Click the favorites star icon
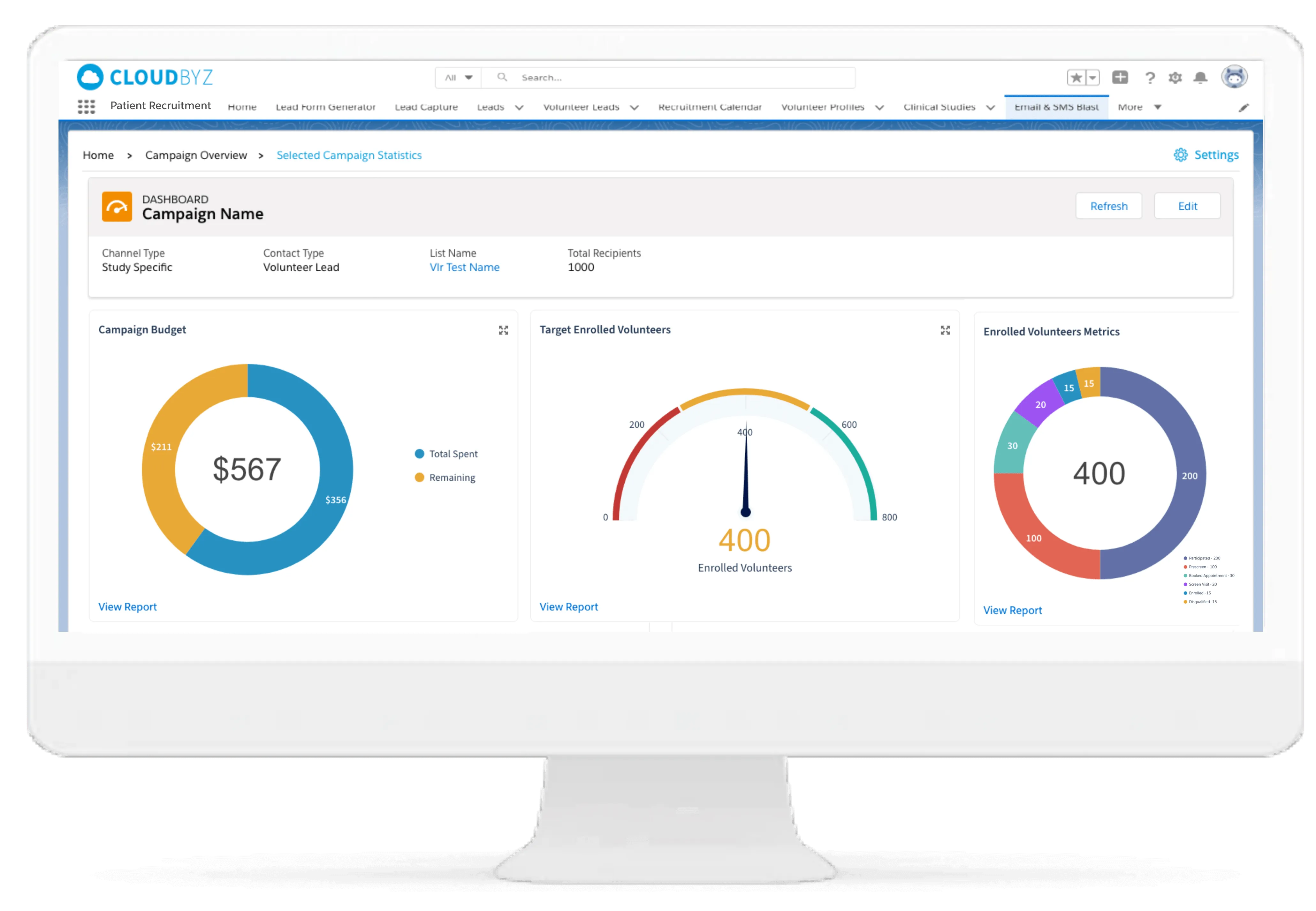This screenshot has width=1316, height=911. click(x=1076, y=78)
